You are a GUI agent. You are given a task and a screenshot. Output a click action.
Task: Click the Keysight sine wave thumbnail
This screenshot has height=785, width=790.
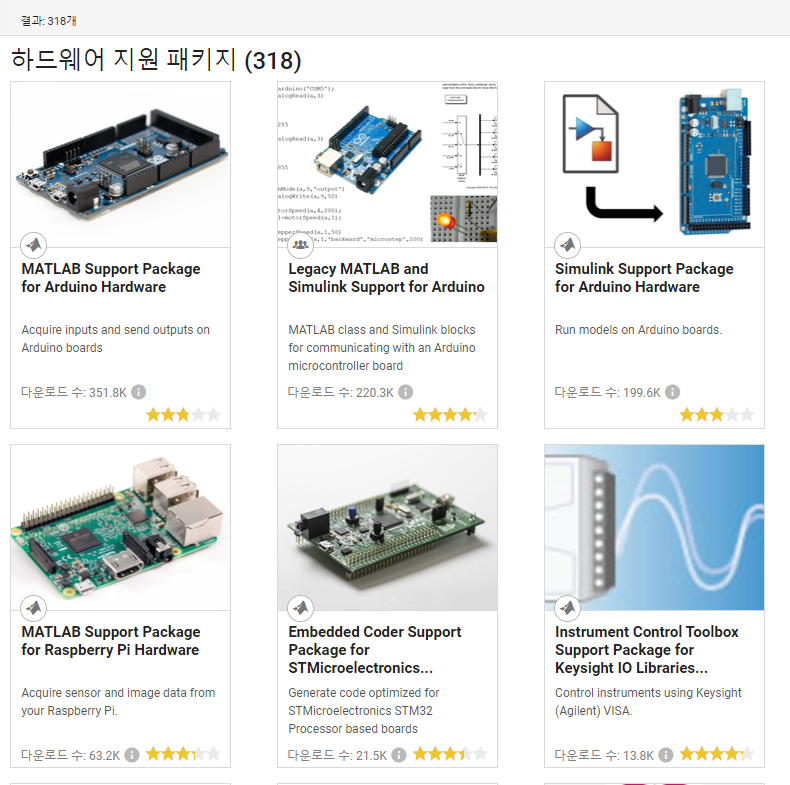pyautogui.click(x=654, y=528)
